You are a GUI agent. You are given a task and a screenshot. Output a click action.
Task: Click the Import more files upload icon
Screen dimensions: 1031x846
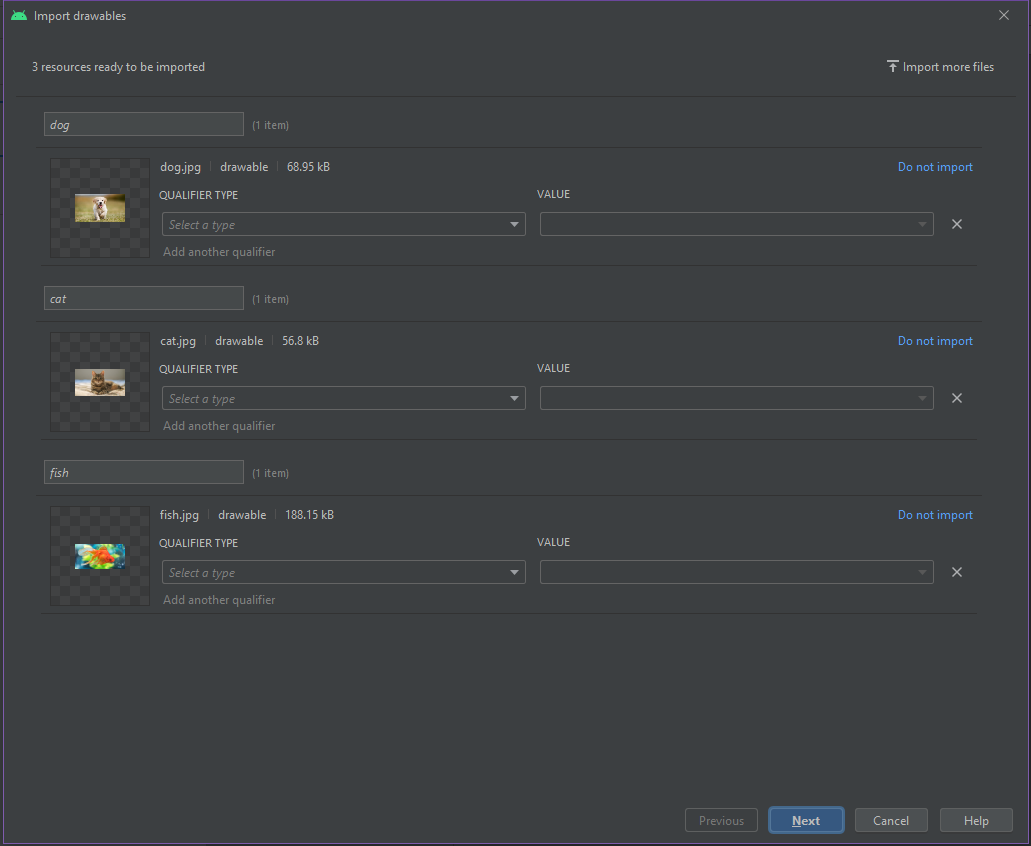tap(892, 67)
